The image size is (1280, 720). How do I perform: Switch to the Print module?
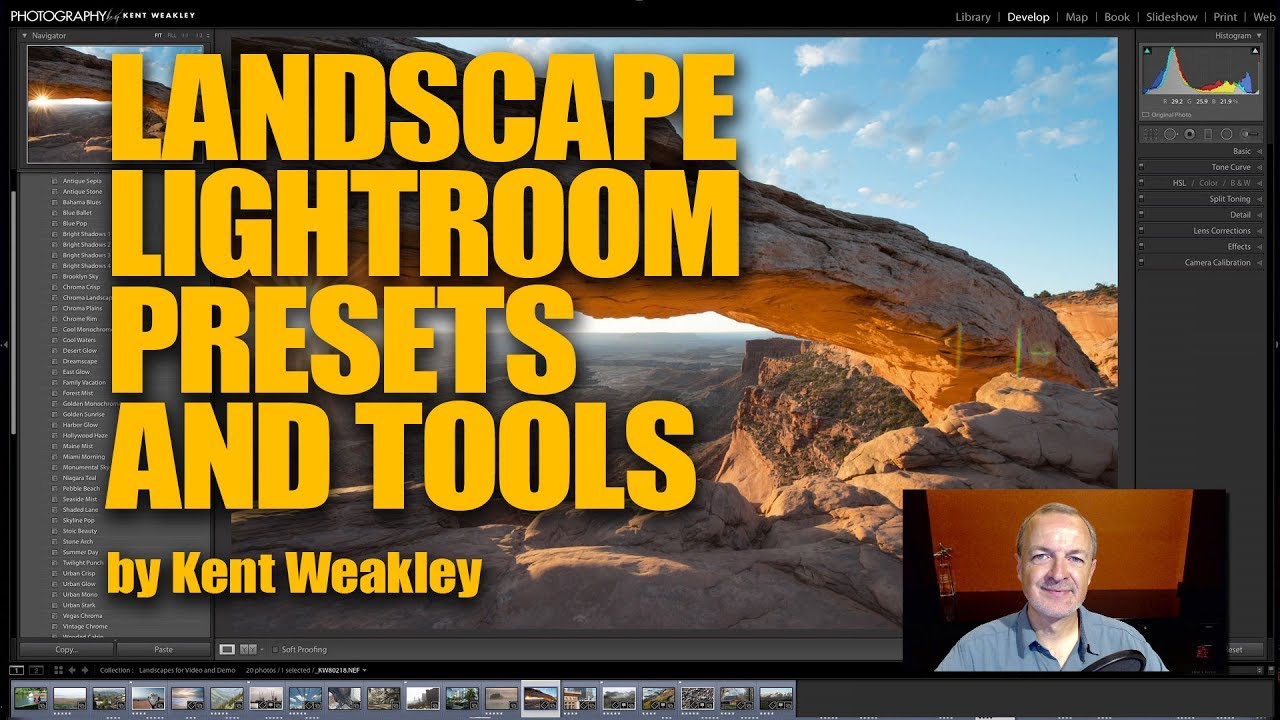[x=1225, y=17]
